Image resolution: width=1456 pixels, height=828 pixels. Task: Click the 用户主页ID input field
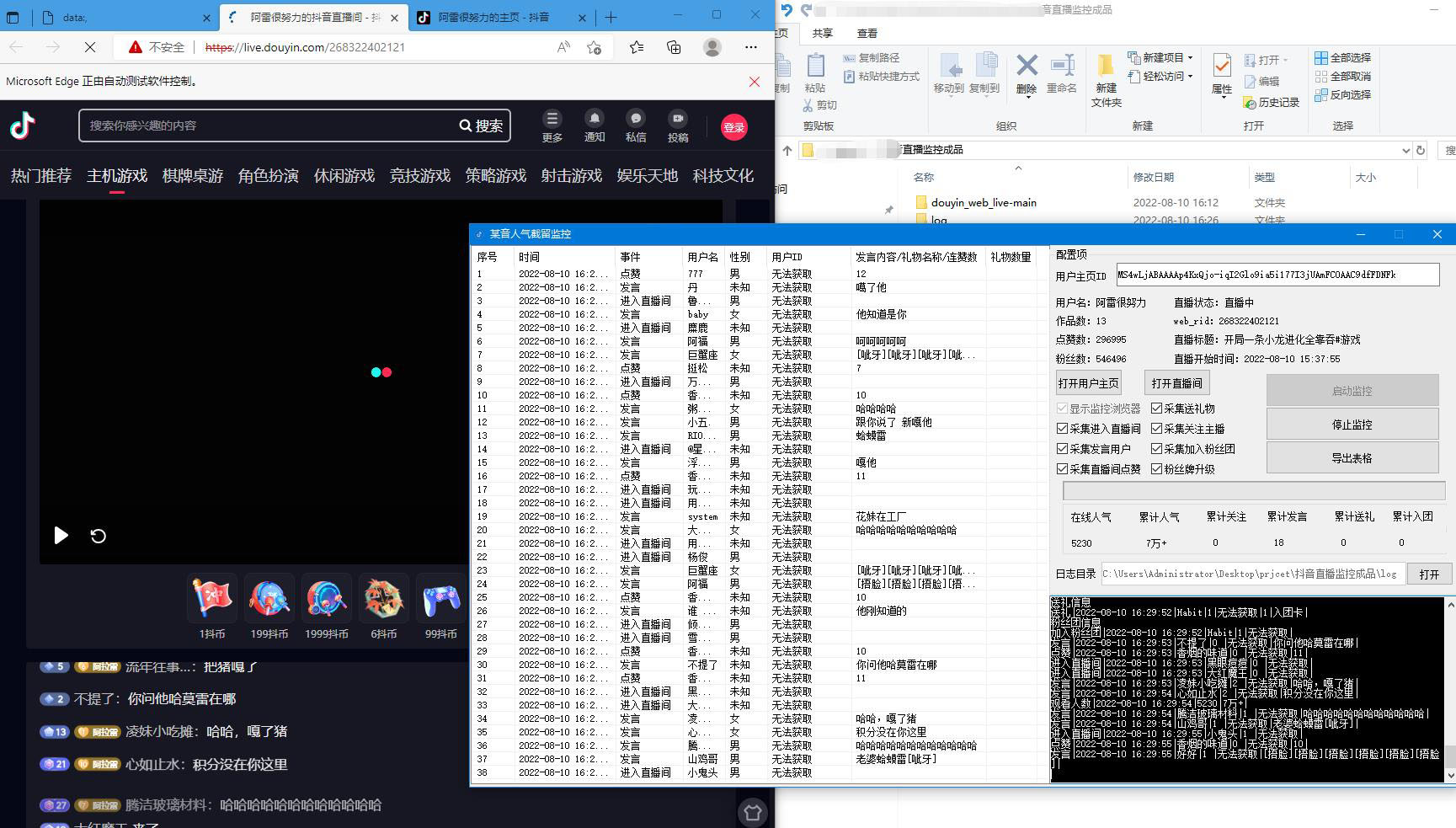click(x=1277, y=275)
